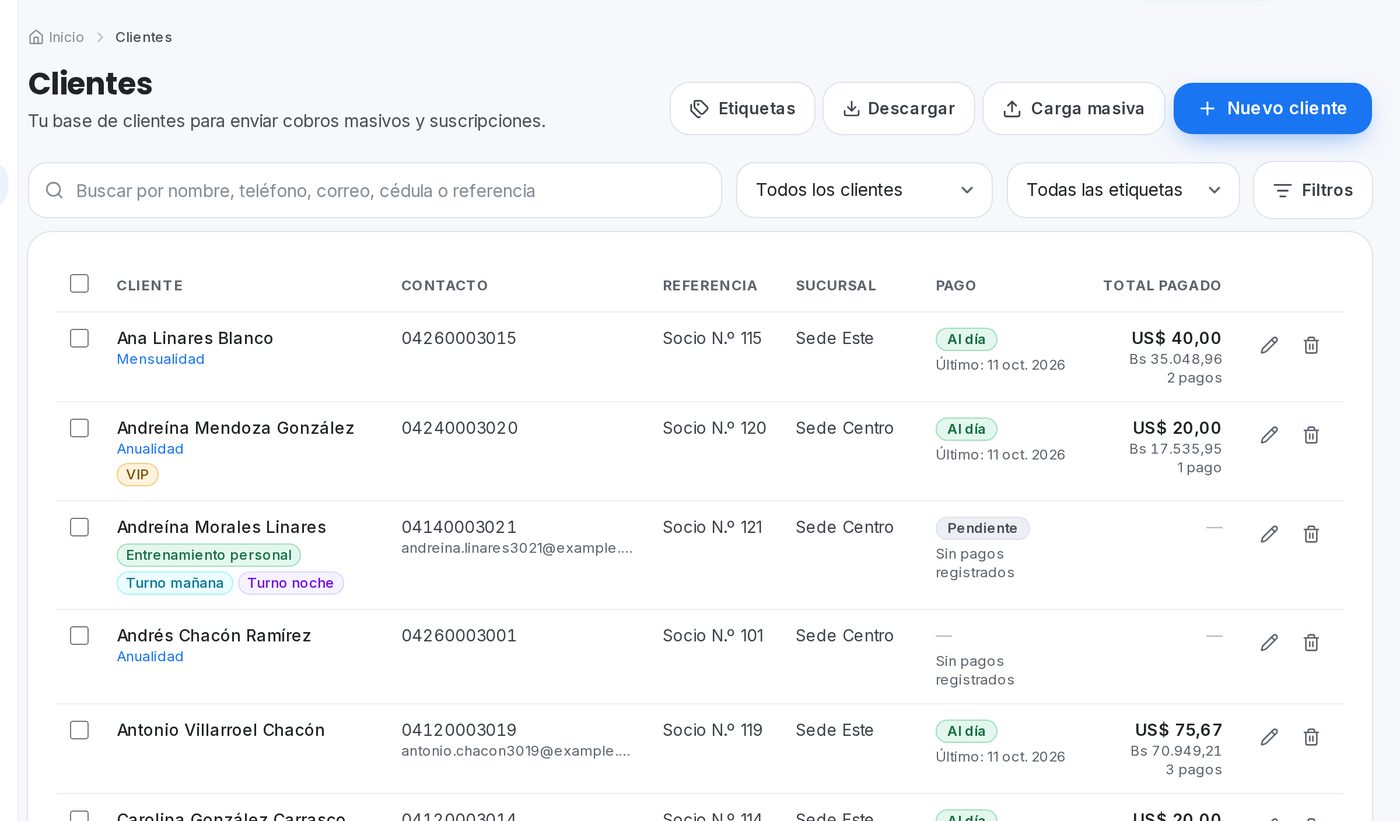Screen dimensions: 1400x821
Task: Mark Andreína Morales Linares checkbox
Action: (x=79, y=527)
